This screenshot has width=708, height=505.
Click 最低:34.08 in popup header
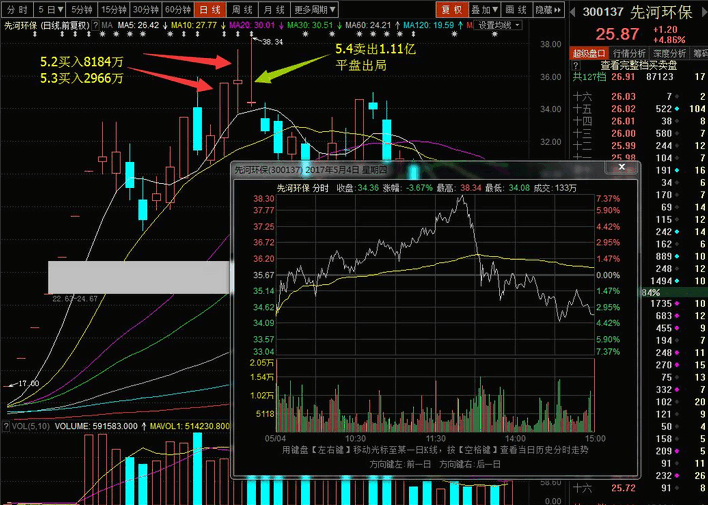(x=508, y=188)
